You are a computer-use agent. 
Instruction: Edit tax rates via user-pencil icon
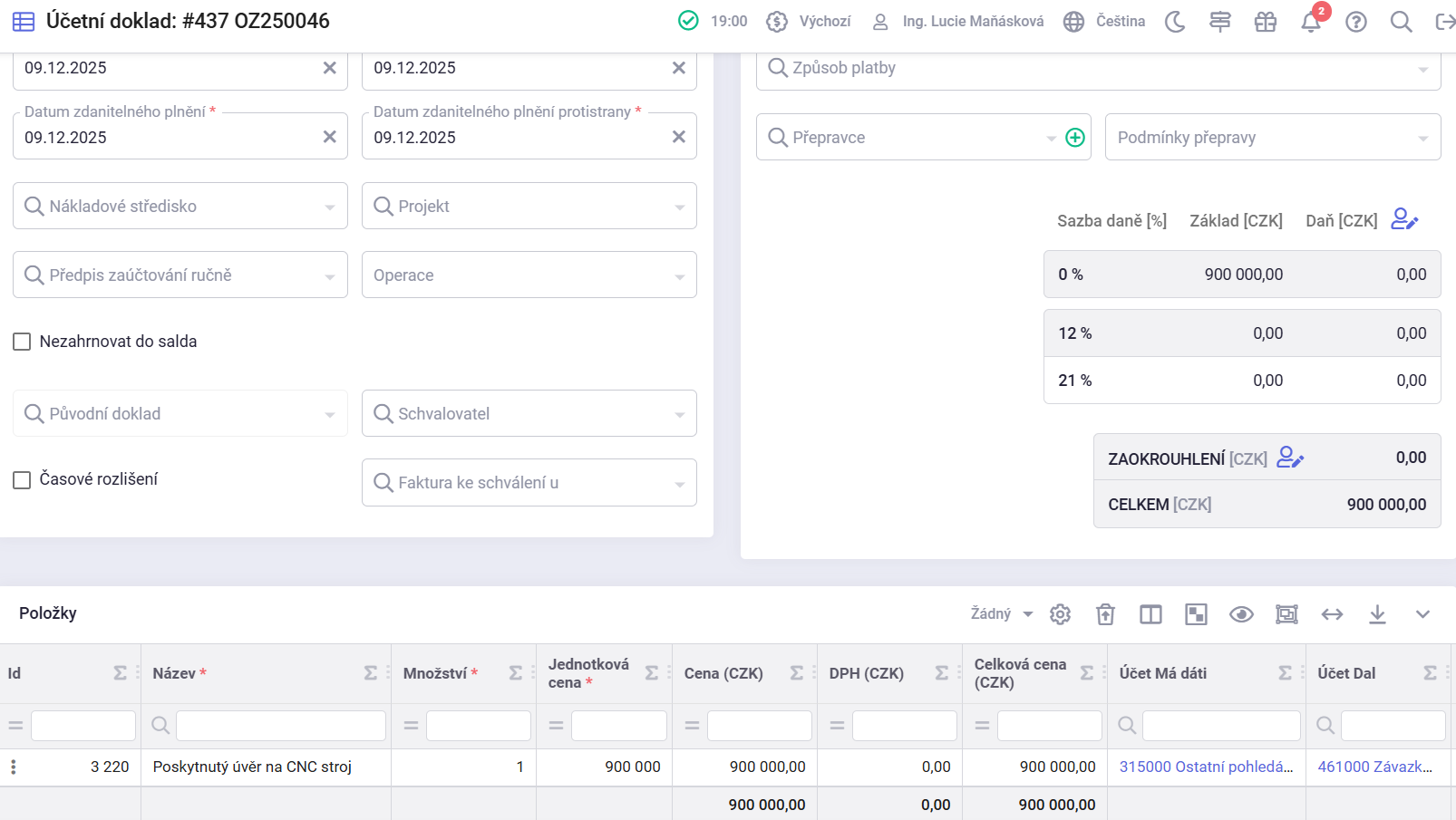(1403, 219)
